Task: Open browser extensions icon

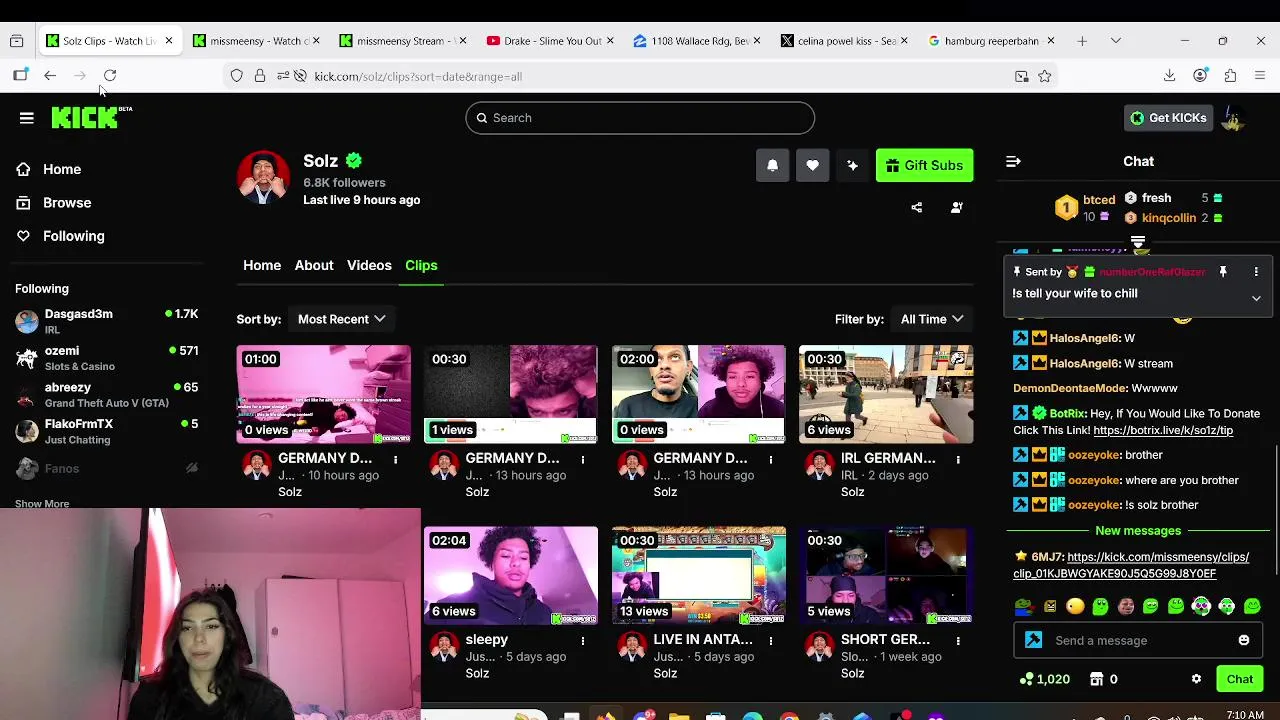Action: pos(1231,76)
